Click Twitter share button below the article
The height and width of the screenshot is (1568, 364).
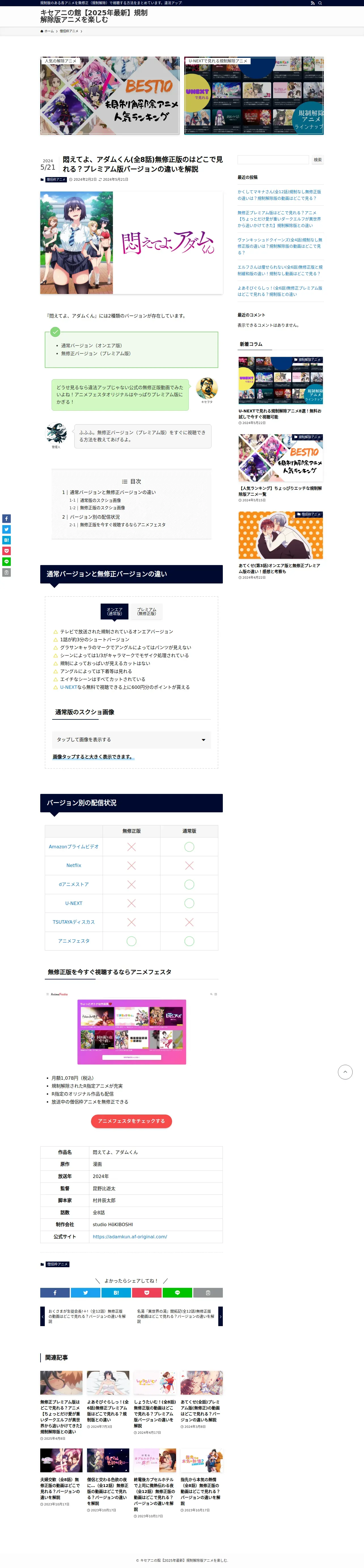click(x=85, y=1292)
